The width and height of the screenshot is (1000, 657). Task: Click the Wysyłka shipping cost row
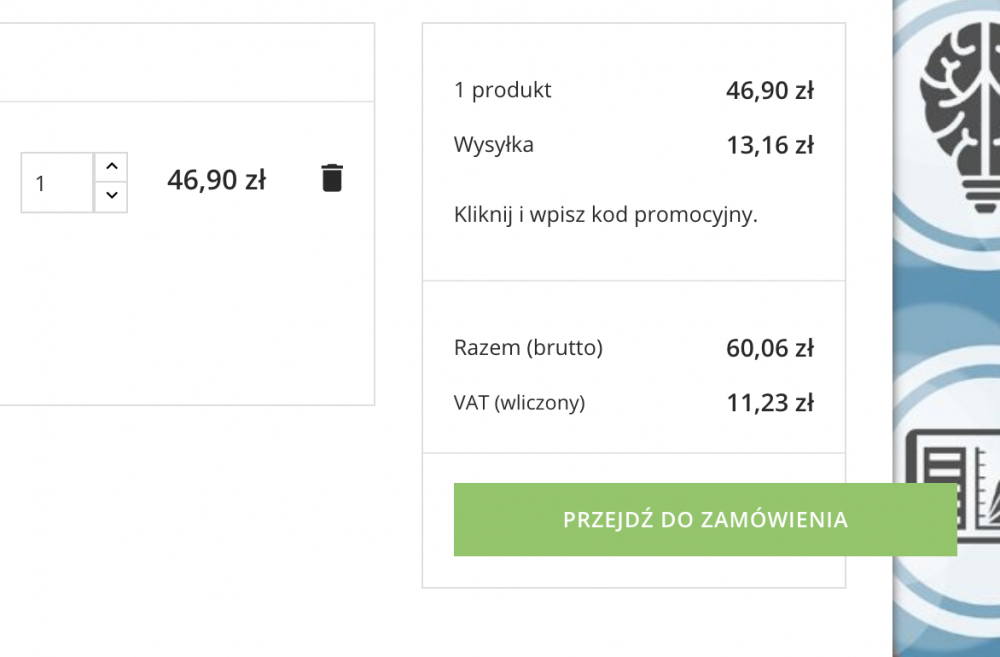coord(494,144)
